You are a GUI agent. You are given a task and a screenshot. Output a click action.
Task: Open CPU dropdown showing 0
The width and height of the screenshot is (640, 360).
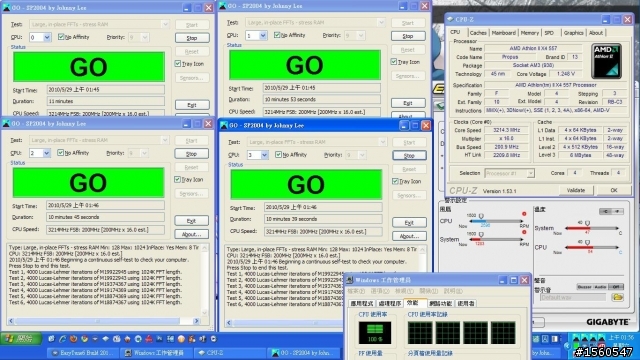coord(40,38)
